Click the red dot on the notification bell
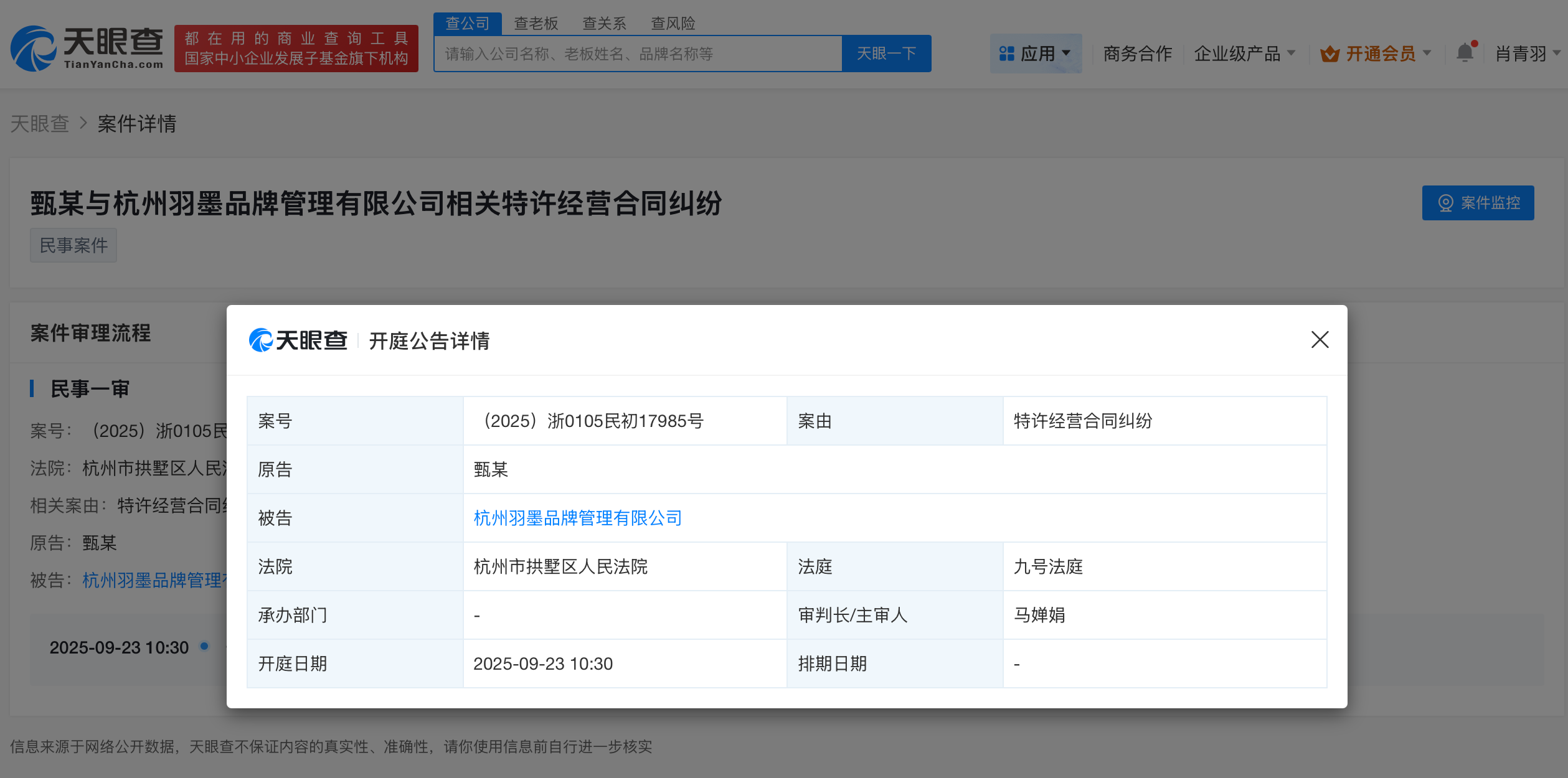This screenshot has width=1568, height=778. [x=1475, y=42]
